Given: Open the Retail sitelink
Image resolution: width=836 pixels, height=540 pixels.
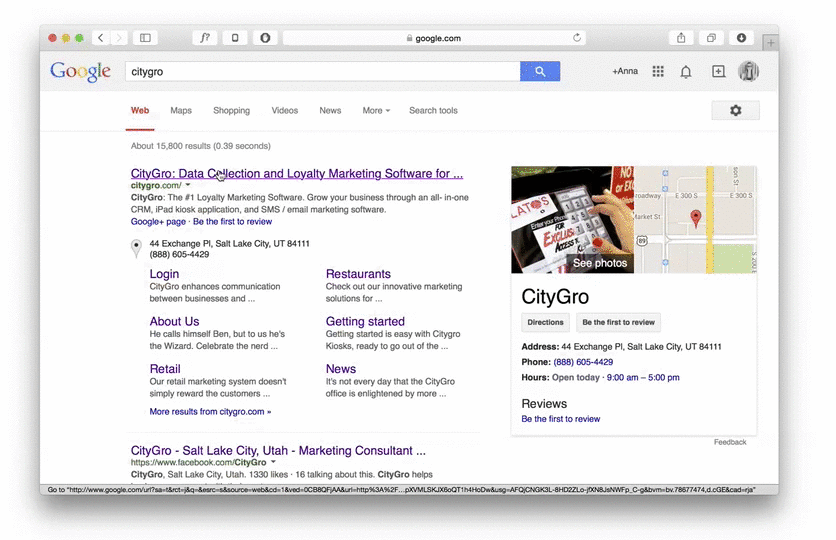Looking at the screenshot, I should (x=165, y=369).
